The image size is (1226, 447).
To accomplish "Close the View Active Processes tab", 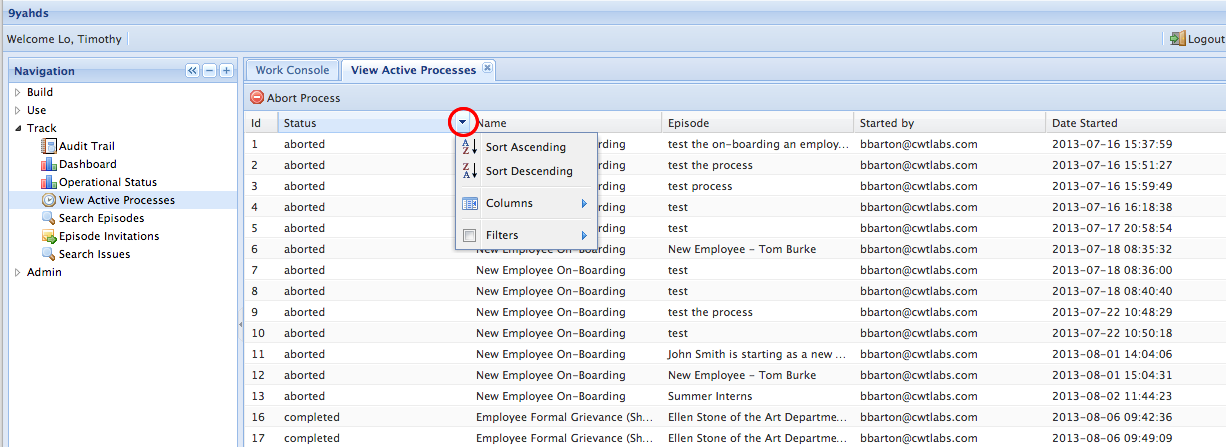I will [487, 68].
